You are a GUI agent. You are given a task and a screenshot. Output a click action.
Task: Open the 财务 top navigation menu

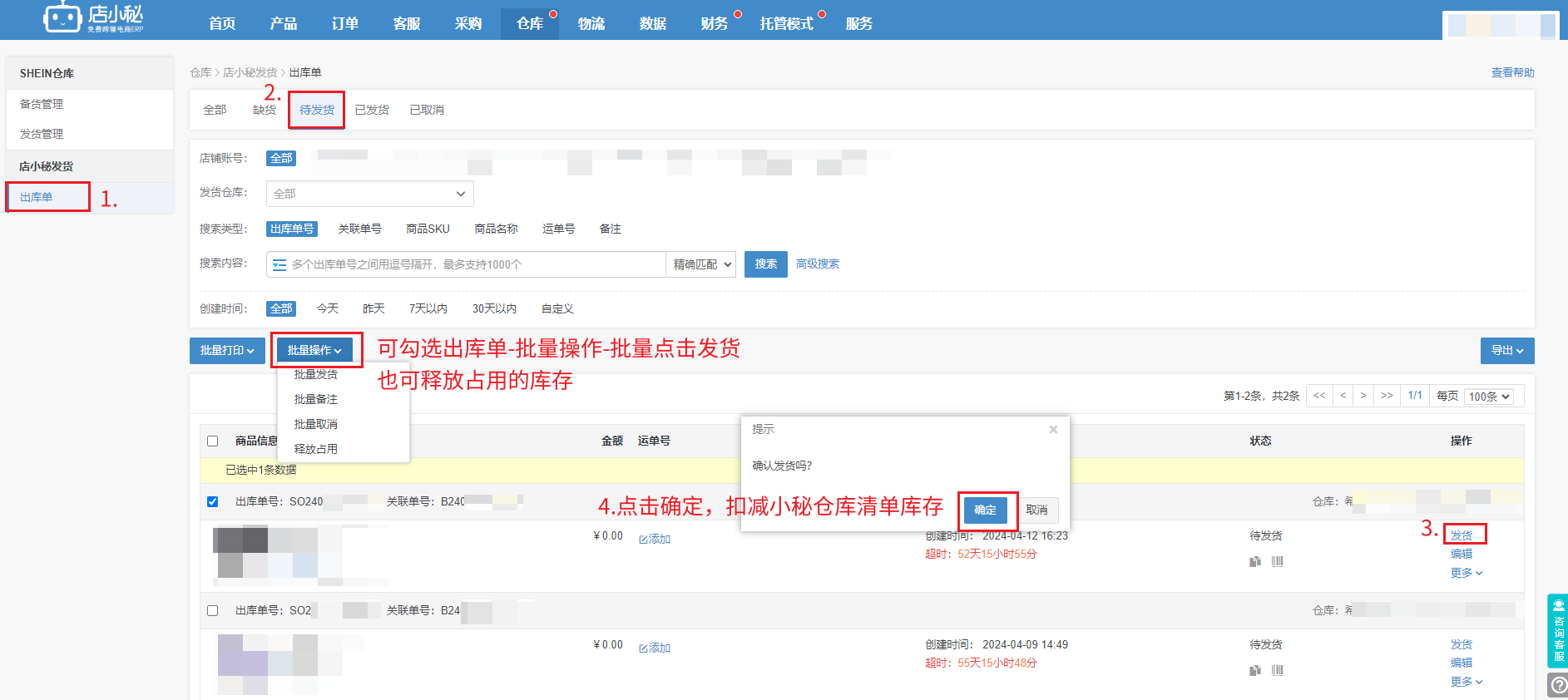coord(715,23)
